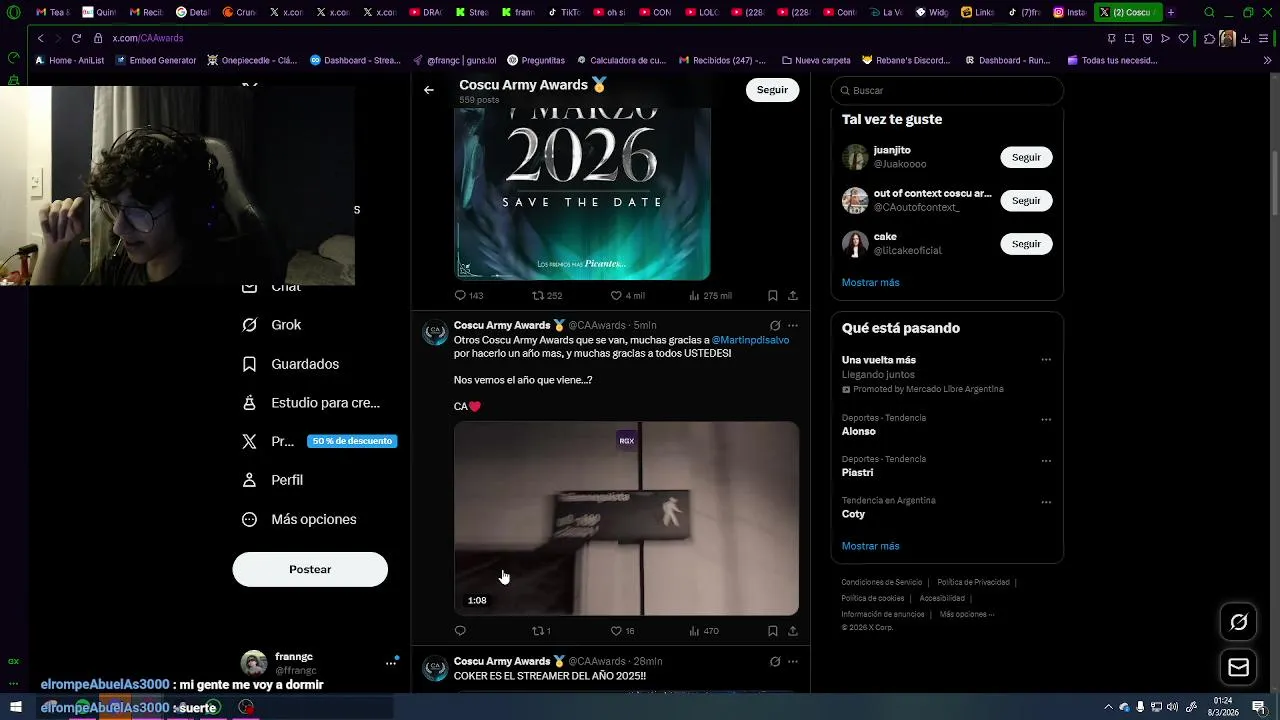The image size is (1280, 720).
Task: Open Grok from the sidebar
Action: click(272, 325)
